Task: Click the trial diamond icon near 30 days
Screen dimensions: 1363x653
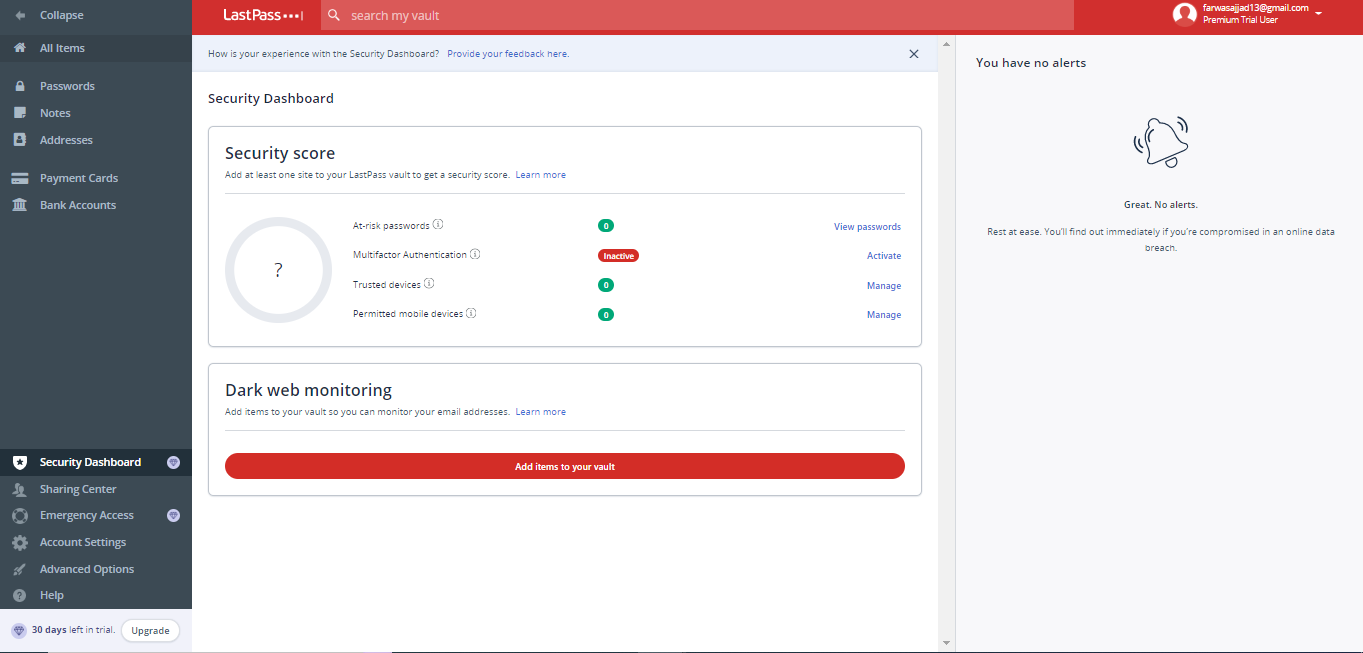Action: [x=18, y=631]
